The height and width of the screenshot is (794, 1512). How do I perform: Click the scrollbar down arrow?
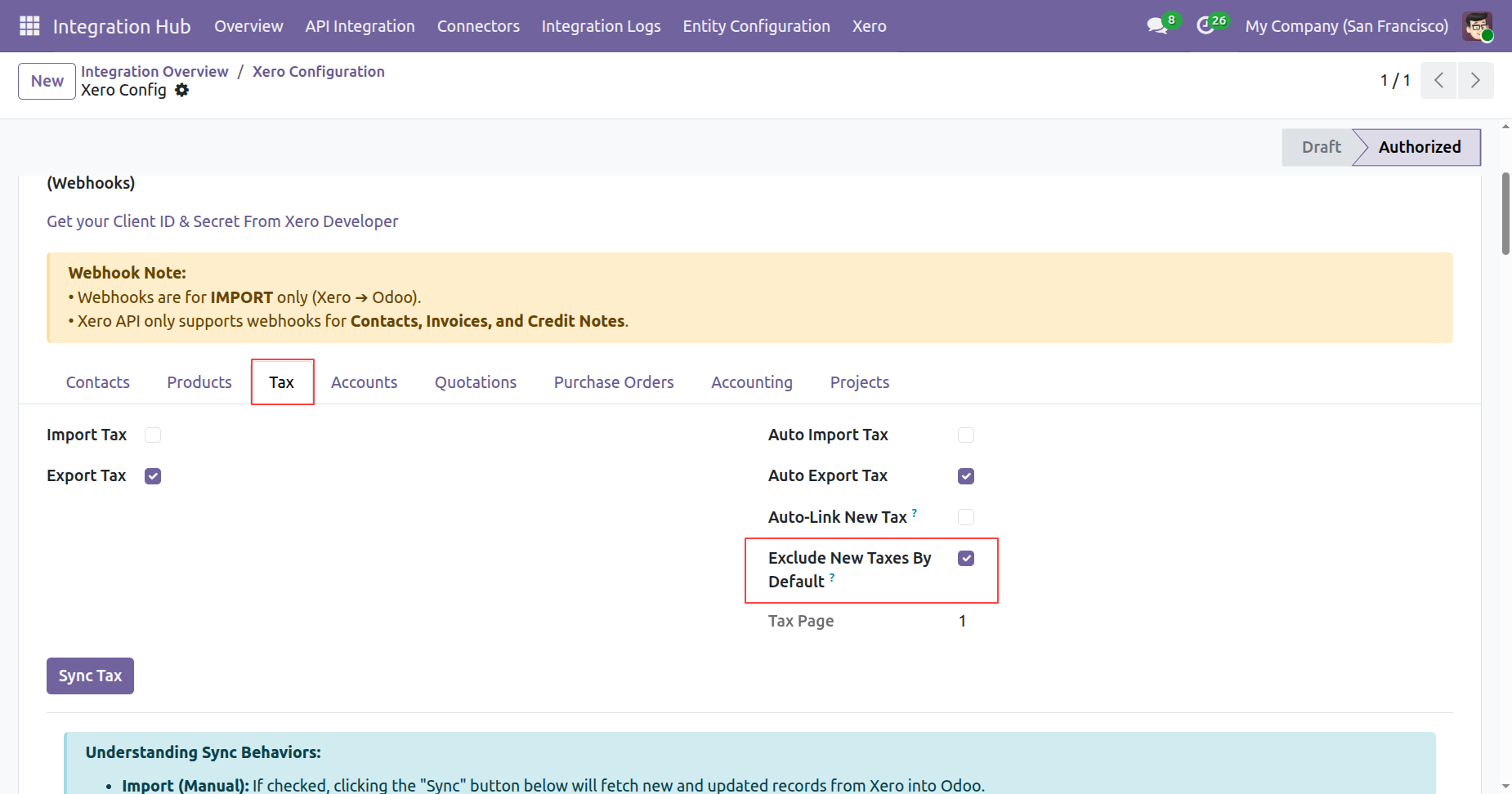coord(1505,787)
